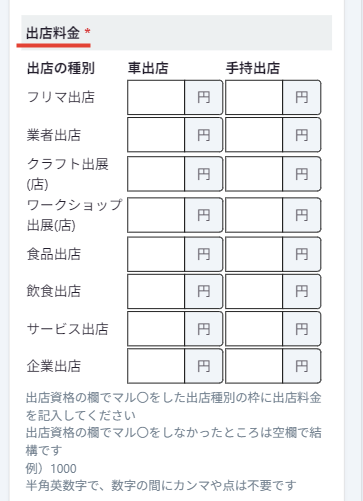Select the 企業出店 手持出店 fee input
This screenshot has width=363, height=501.
point(254,366)
